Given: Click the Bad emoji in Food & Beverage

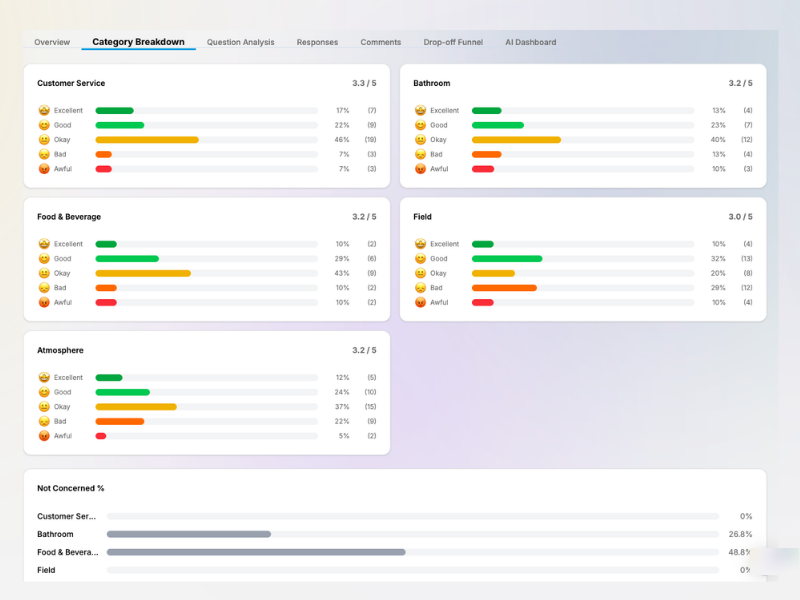Looking at the screenshot, I should tap(44, 288).
